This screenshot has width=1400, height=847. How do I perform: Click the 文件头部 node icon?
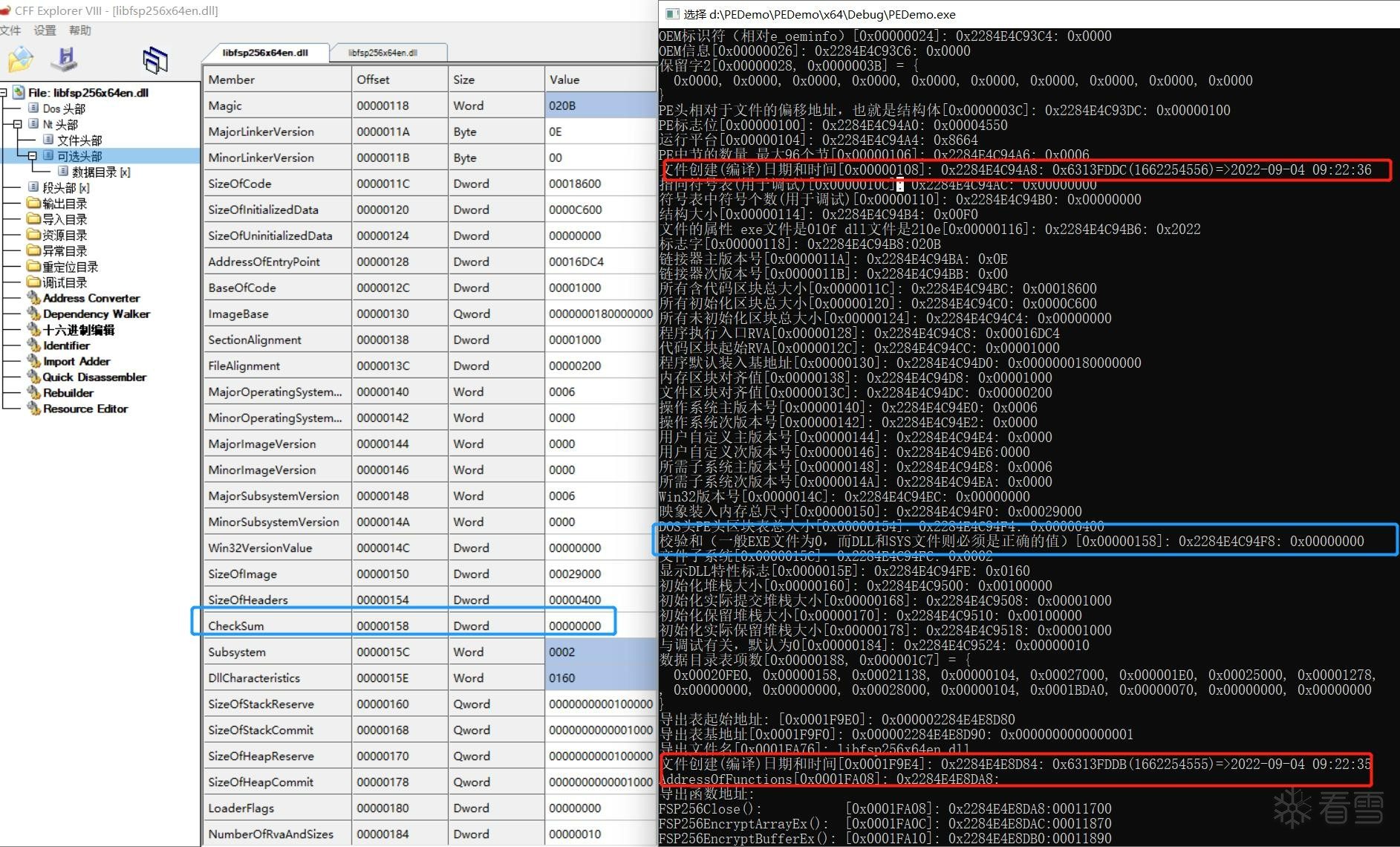pyautogui.click(x=48, y=140)
